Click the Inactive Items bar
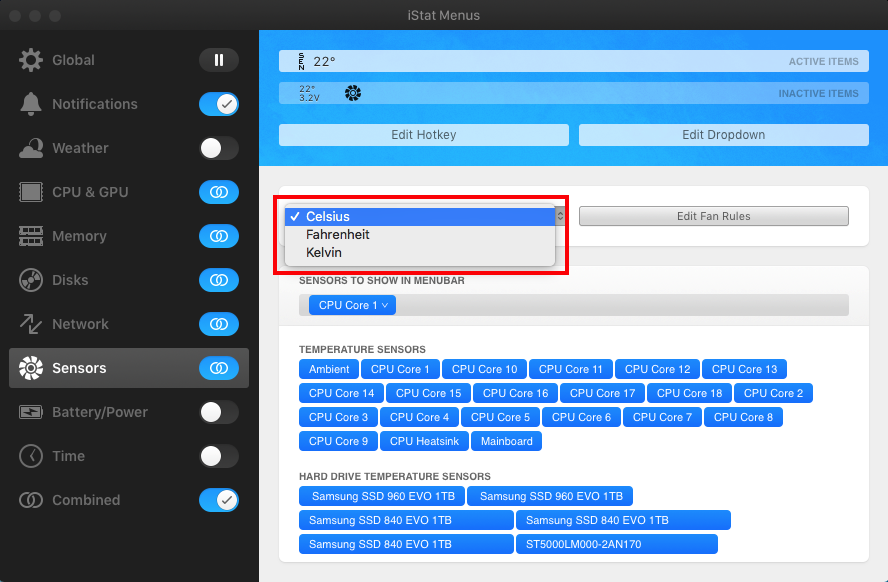This screenshot has width=888, height=582. 574,93
